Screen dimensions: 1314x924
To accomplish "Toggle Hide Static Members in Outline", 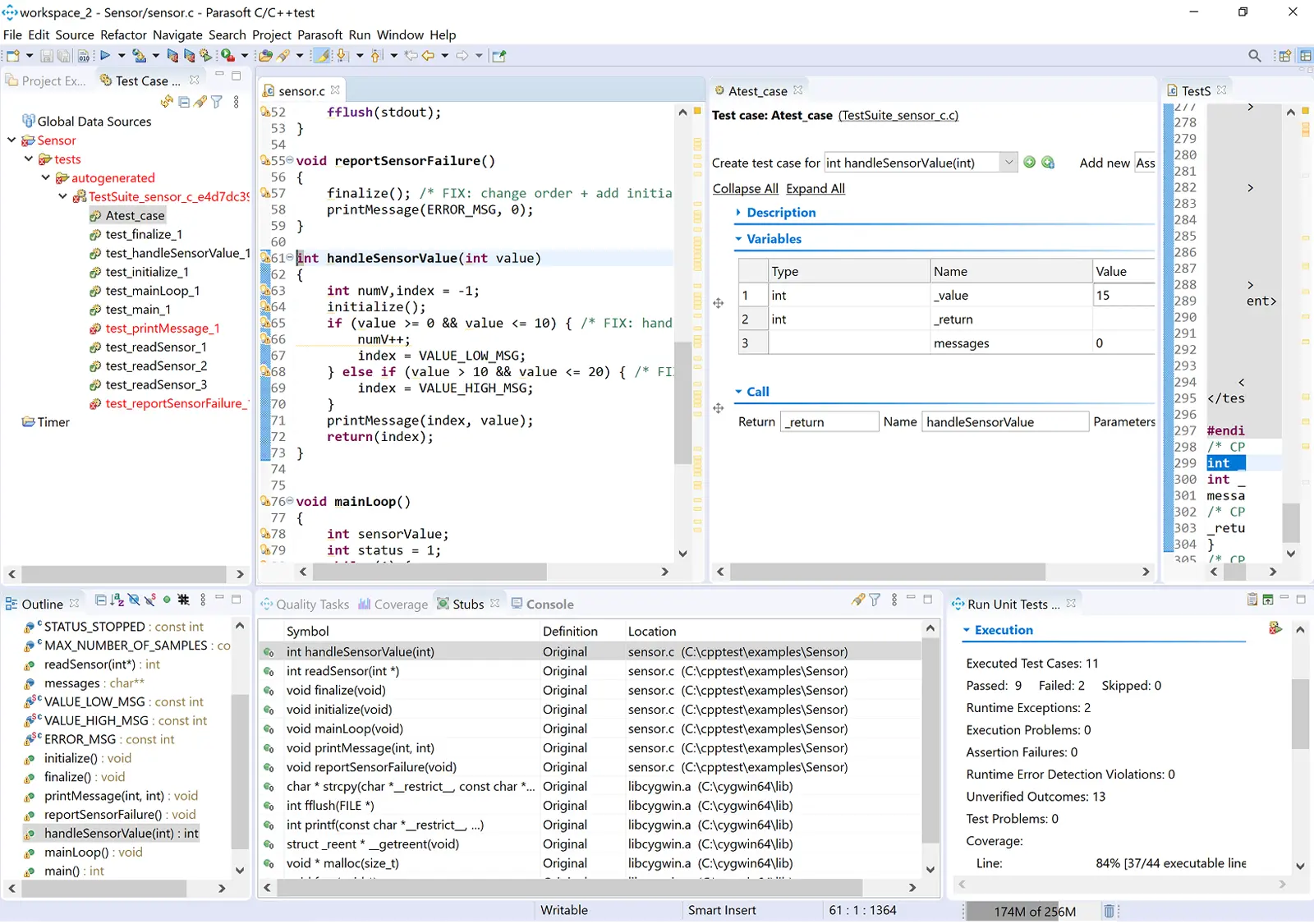I will 150,600.
